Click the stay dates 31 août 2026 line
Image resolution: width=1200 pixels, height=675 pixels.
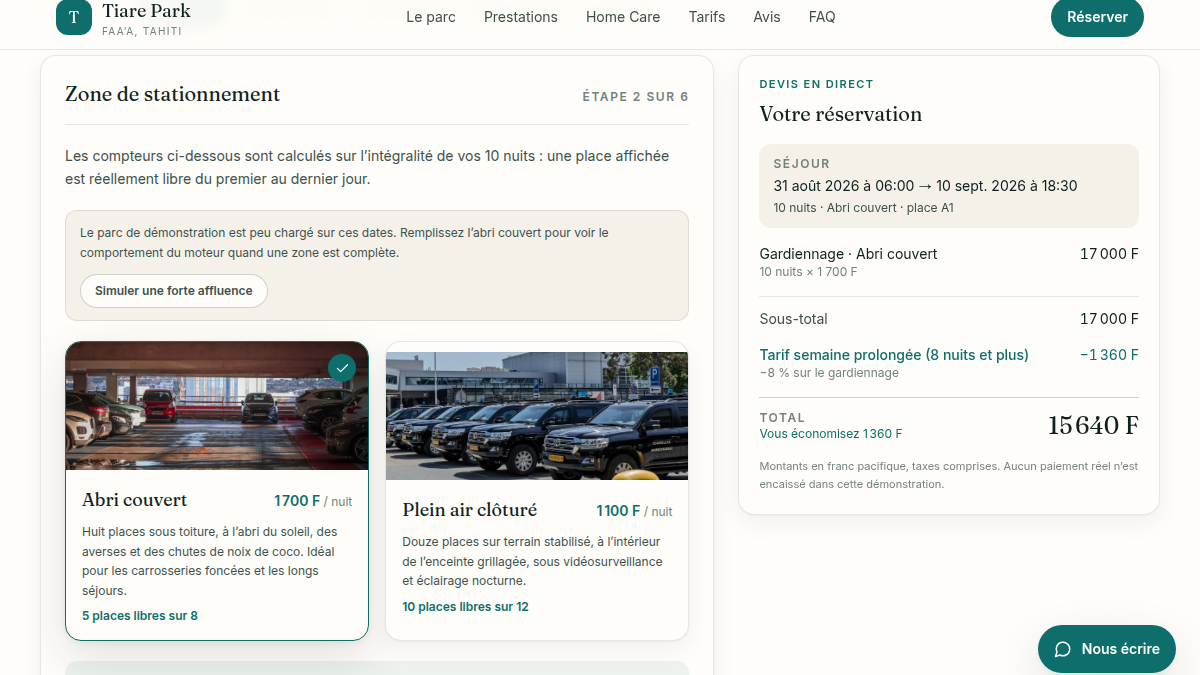pyautogui.click(x=925, y=186)
